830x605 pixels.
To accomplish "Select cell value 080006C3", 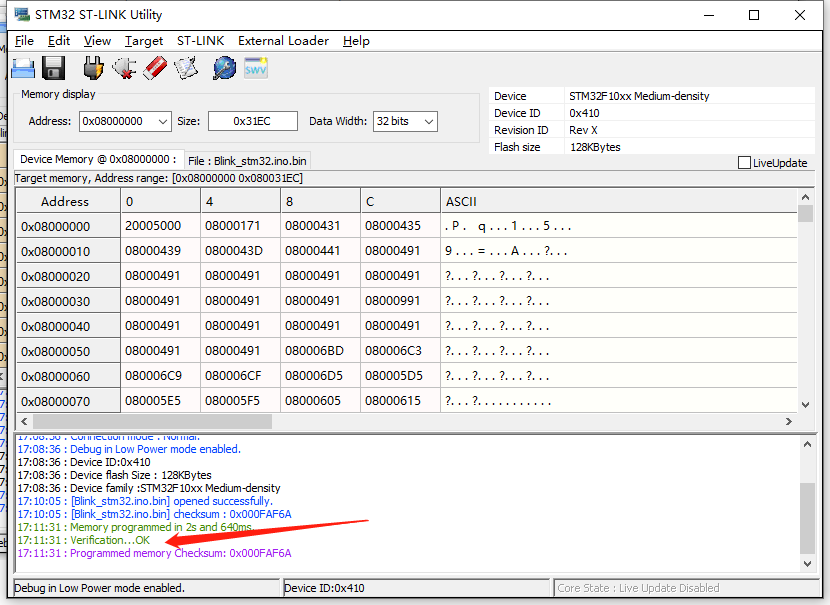I will click(x=400, y=351).
